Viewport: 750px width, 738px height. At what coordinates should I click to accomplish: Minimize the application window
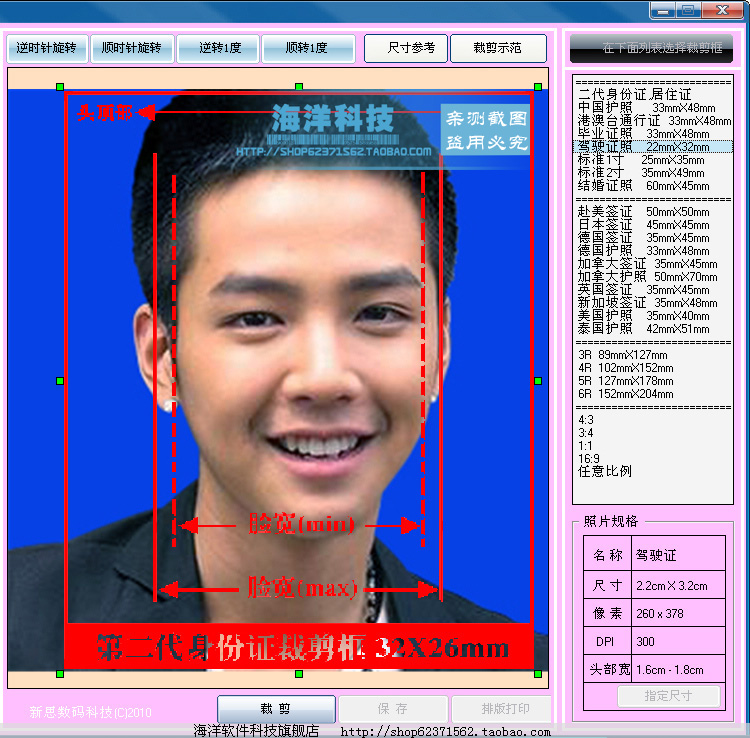[663, 11]
